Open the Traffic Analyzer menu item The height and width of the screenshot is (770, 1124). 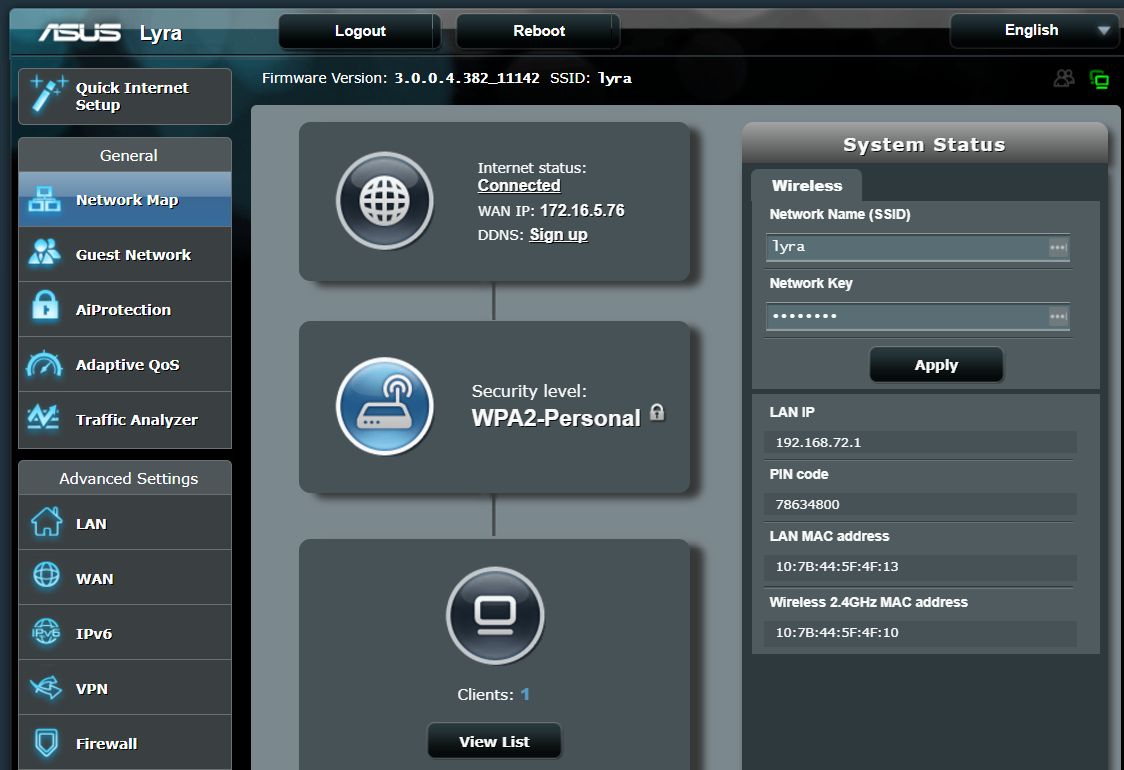point(125,420)
